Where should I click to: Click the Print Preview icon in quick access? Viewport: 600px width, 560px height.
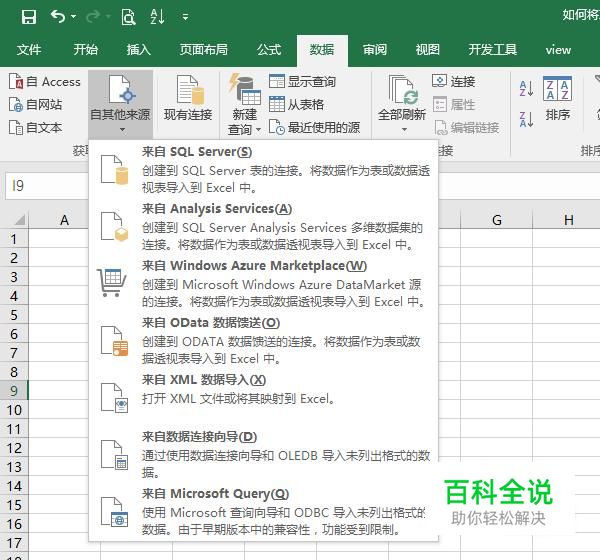coord(128,17)
